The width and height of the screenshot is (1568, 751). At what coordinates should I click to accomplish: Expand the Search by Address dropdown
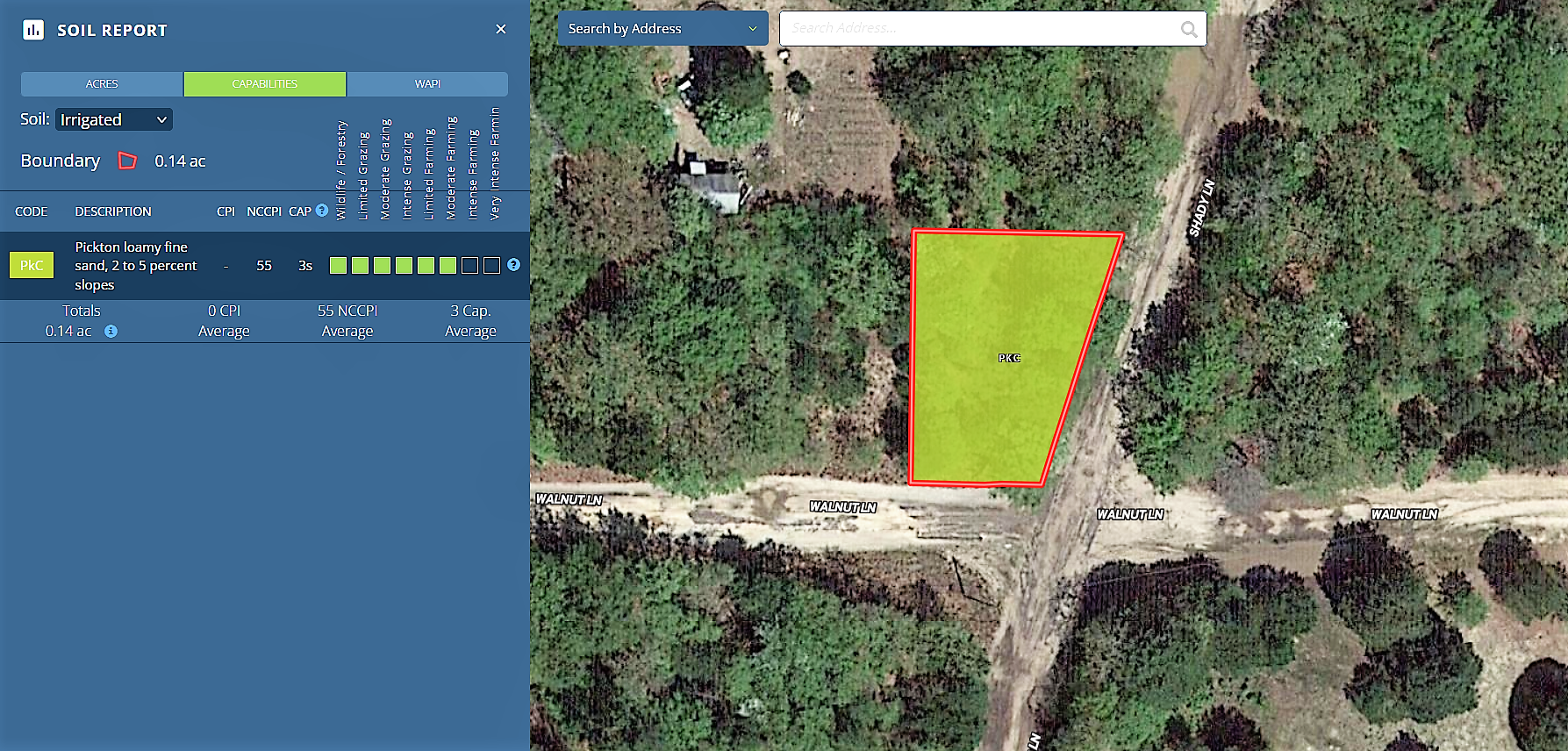(662, 29)
